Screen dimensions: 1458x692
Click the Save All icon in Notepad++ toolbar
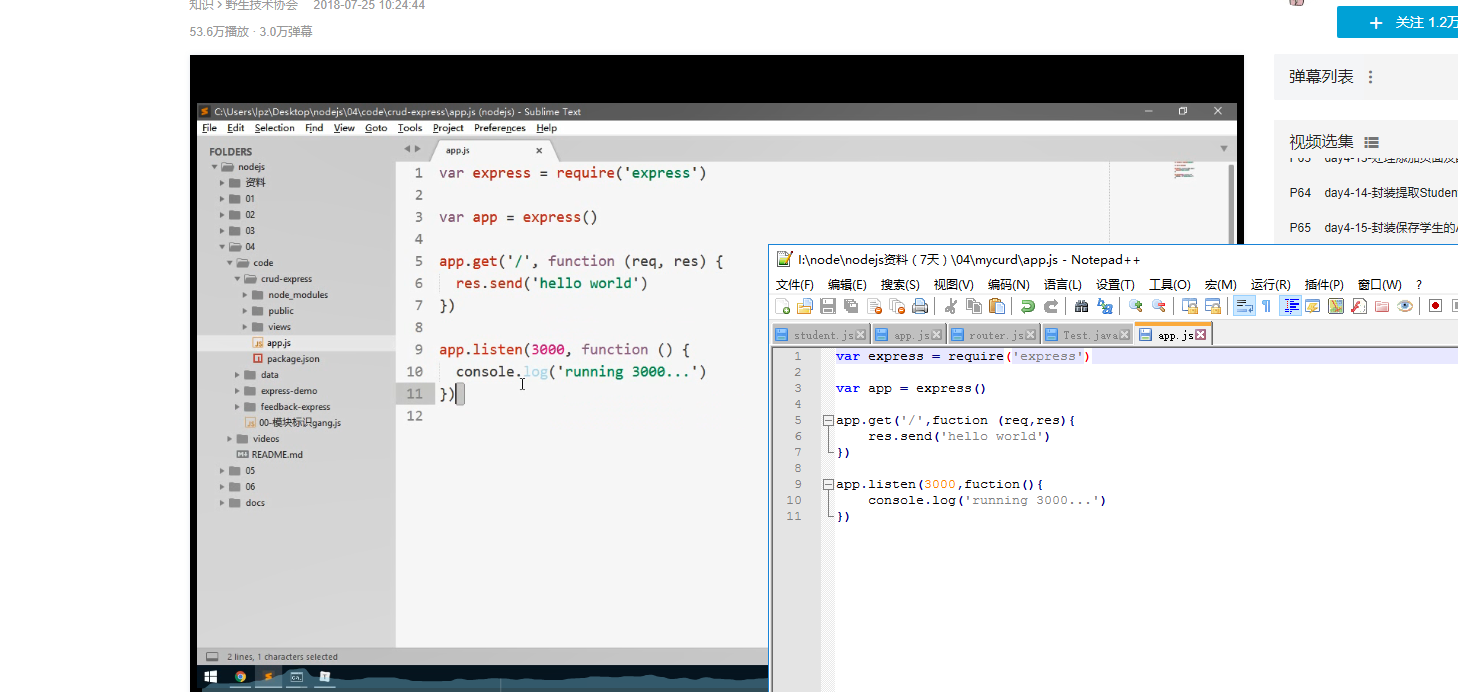tap(851, 306)
